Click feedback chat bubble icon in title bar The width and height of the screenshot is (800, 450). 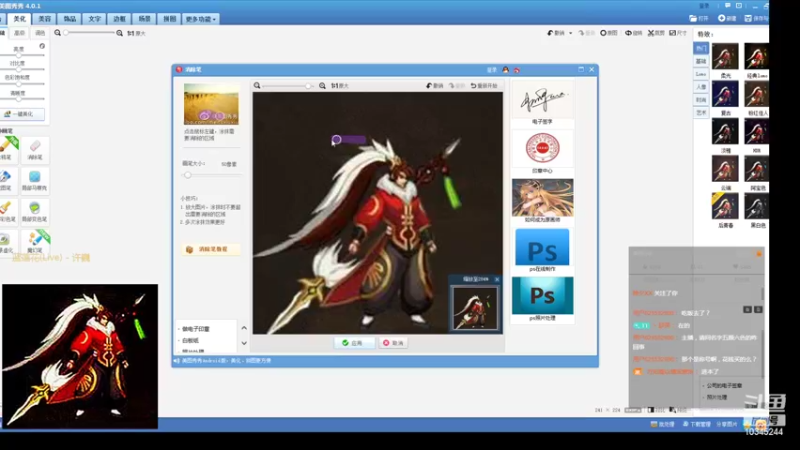pos(728,6)
